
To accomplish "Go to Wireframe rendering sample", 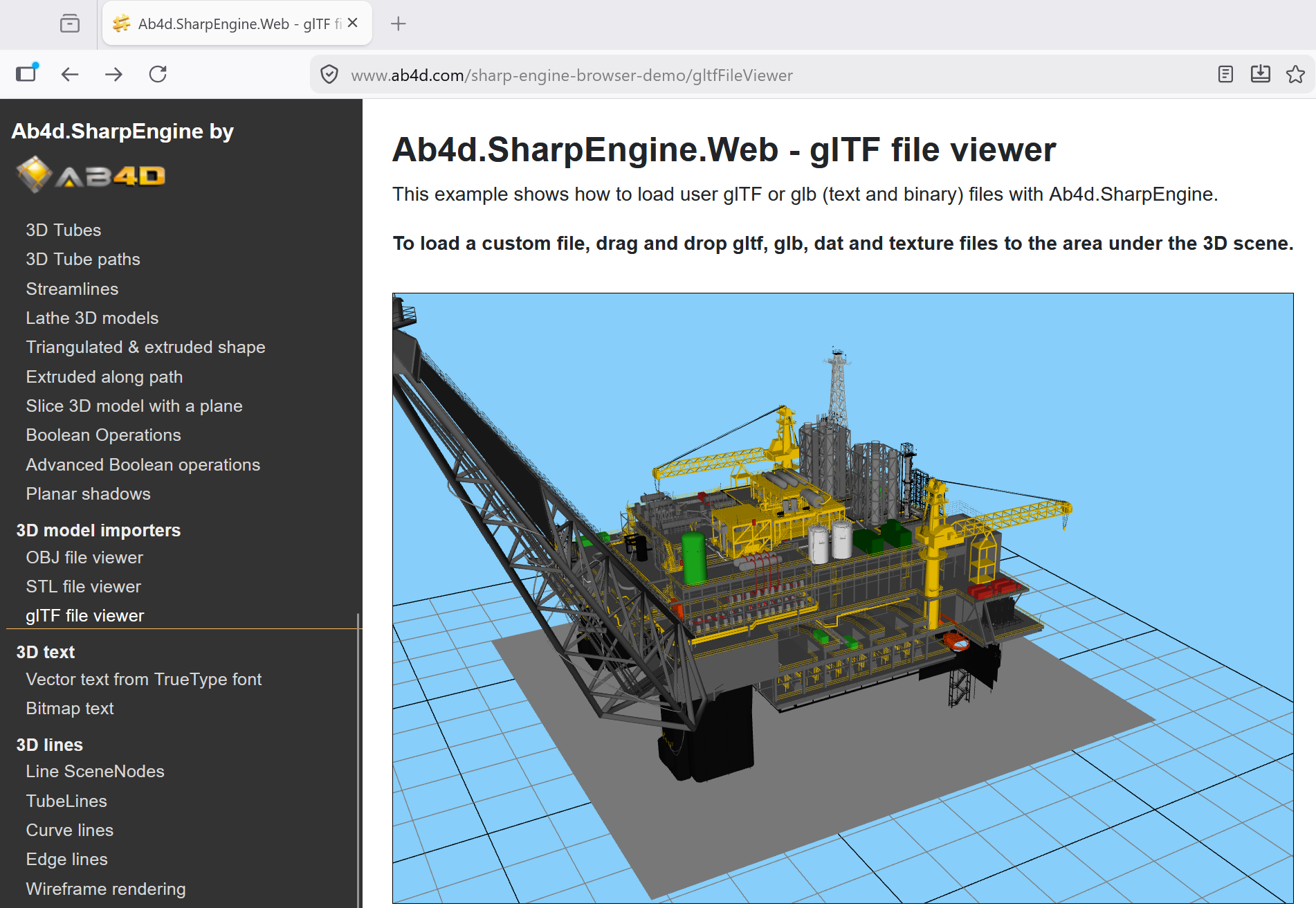I will [105, 889].
